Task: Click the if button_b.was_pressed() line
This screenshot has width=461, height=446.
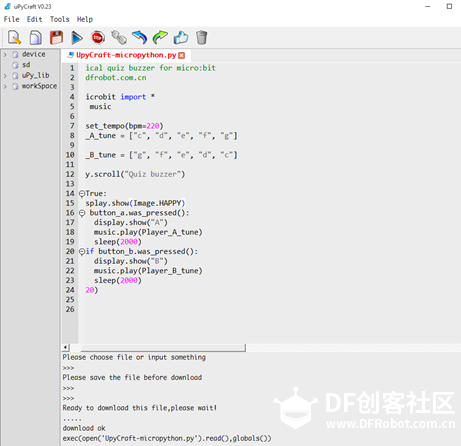Action: click(x=142, y=252)
